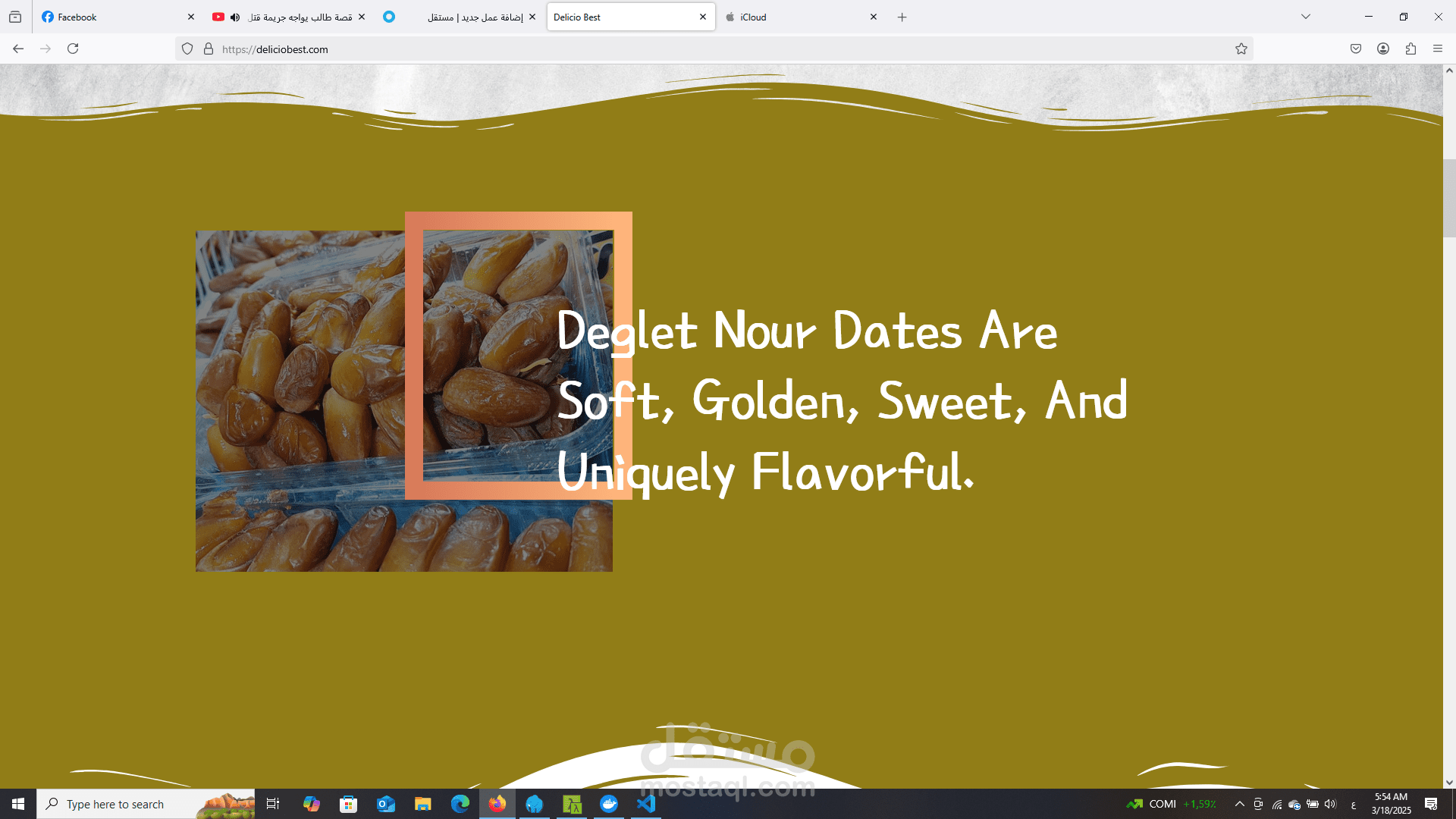Show site tracking protection shield info
Viewport: 1456px width, 819px height.
[187, 49]
